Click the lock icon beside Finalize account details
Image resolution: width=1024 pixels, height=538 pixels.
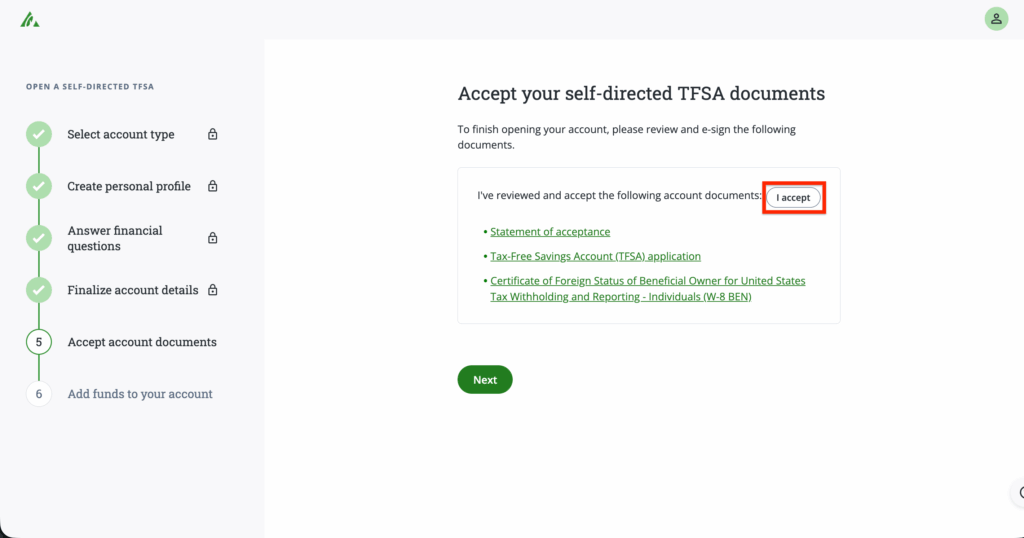(212, 290)
